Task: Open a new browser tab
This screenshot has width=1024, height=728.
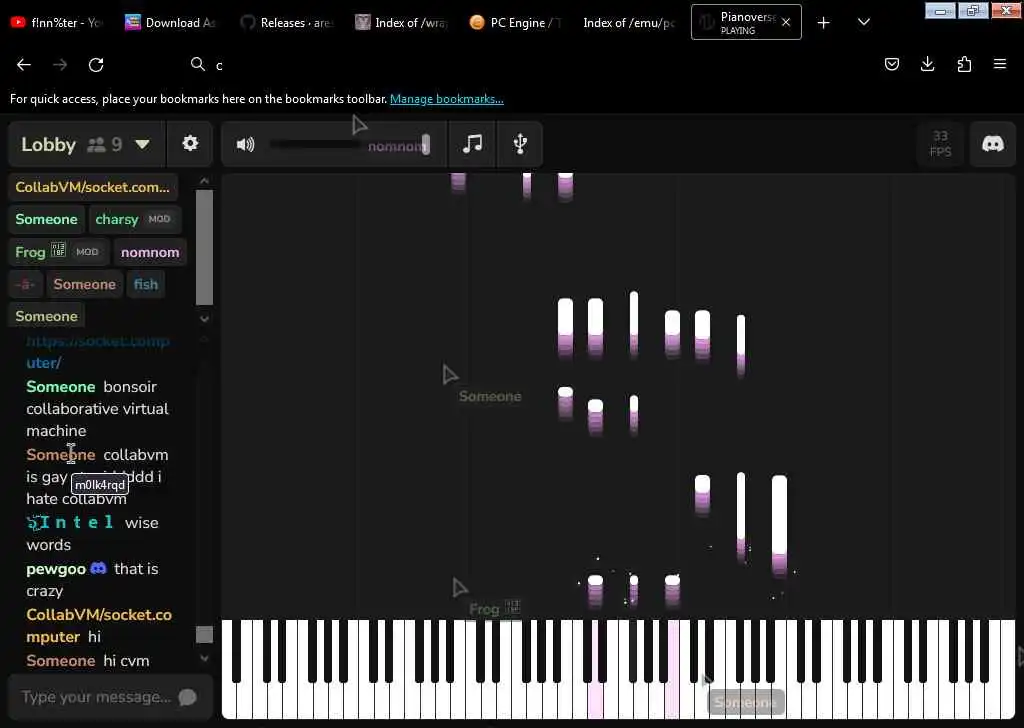Action: 824,23
